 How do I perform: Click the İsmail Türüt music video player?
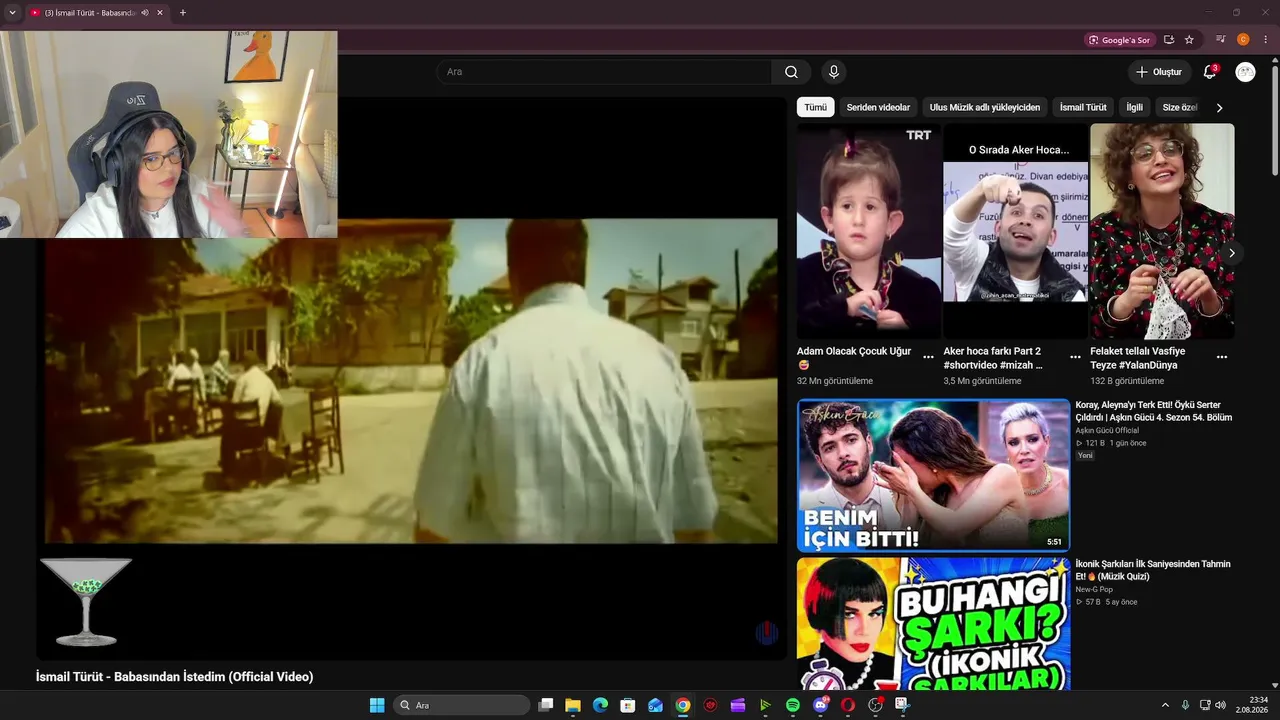411,380
